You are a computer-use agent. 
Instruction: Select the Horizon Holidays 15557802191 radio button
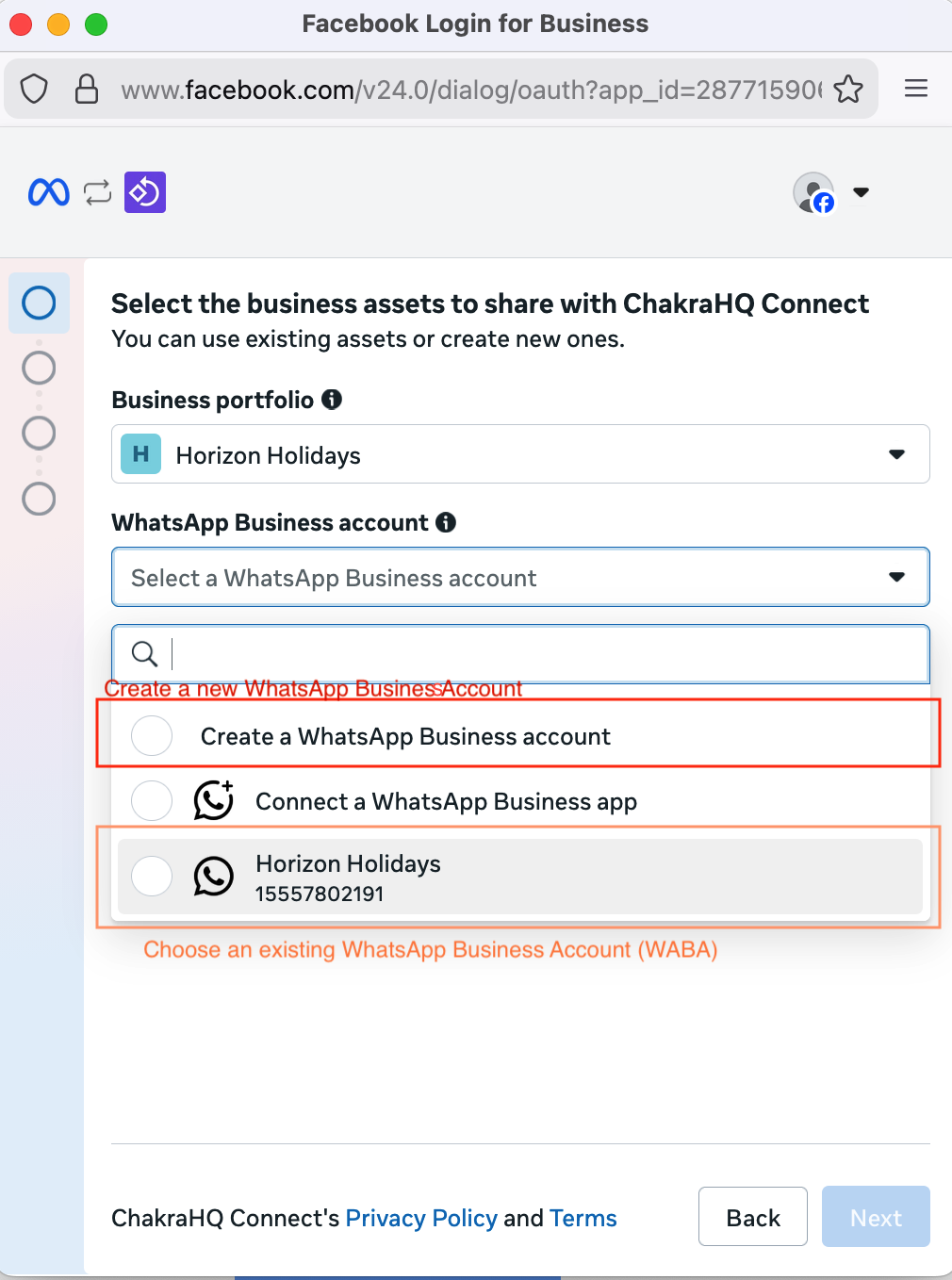[x=152, y=876]
